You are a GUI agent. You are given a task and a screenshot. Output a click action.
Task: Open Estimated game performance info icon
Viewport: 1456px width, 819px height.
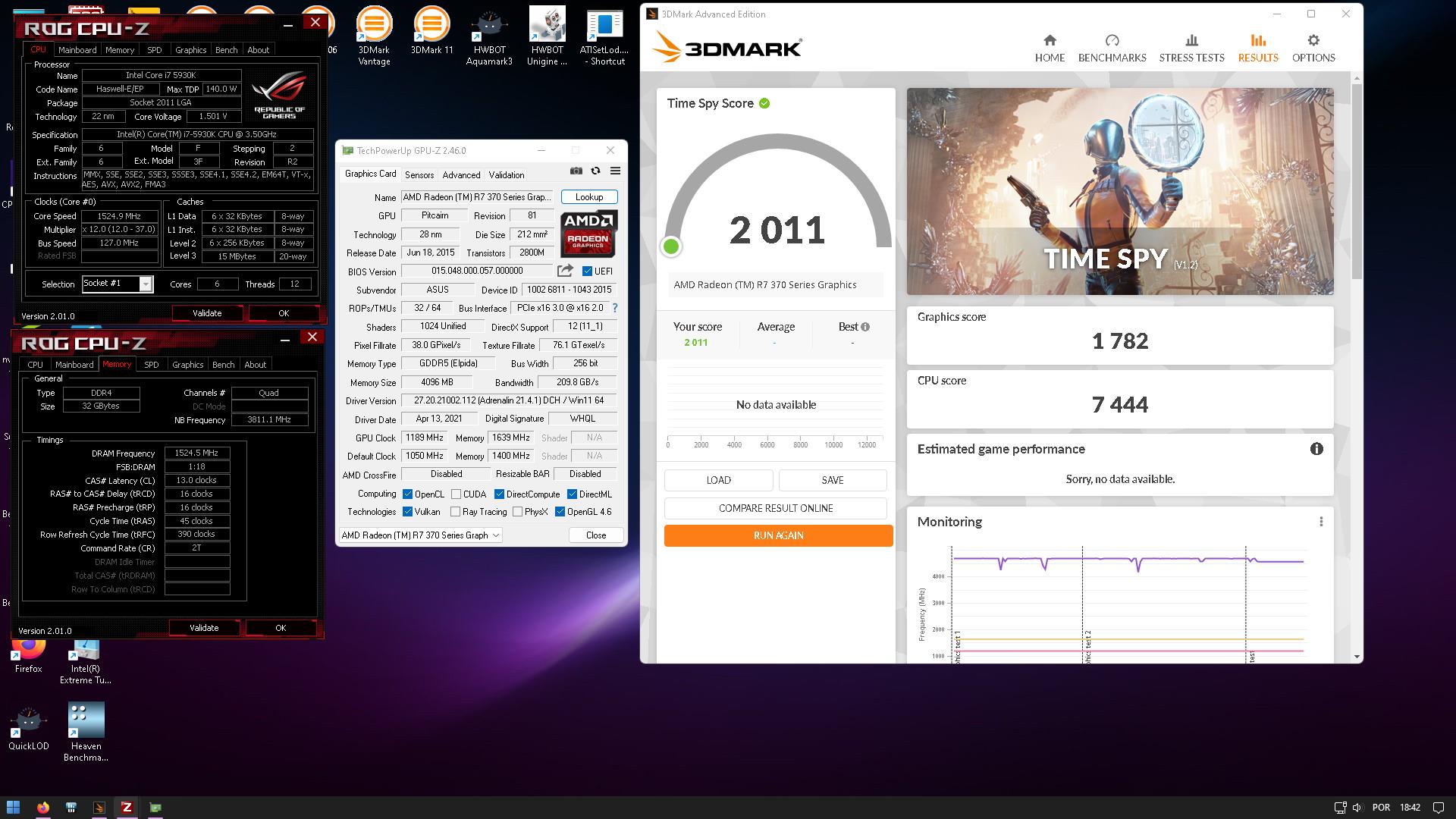(1316, 449)
